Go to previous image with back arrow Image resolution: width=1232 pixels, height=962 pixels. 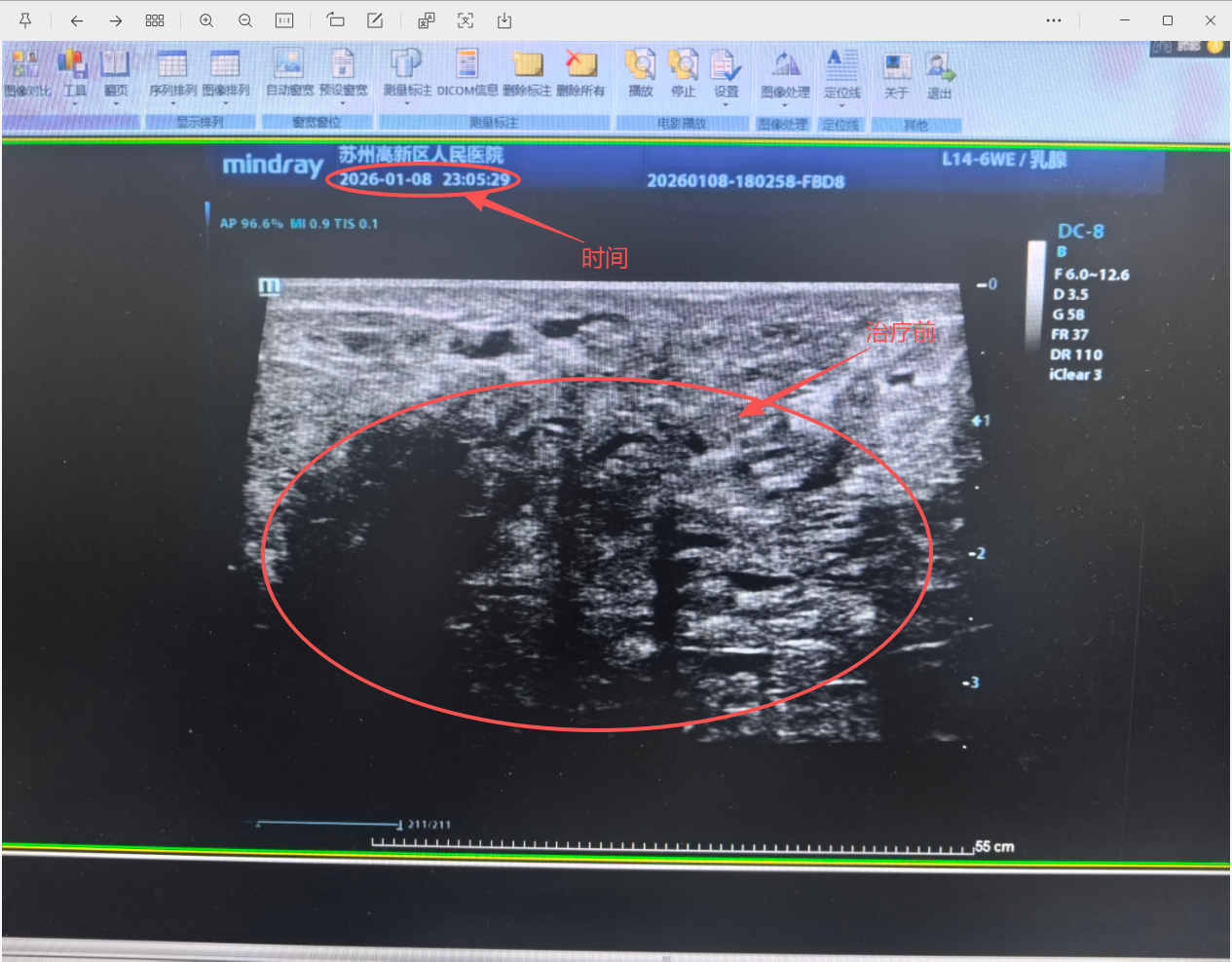[77, 20]
